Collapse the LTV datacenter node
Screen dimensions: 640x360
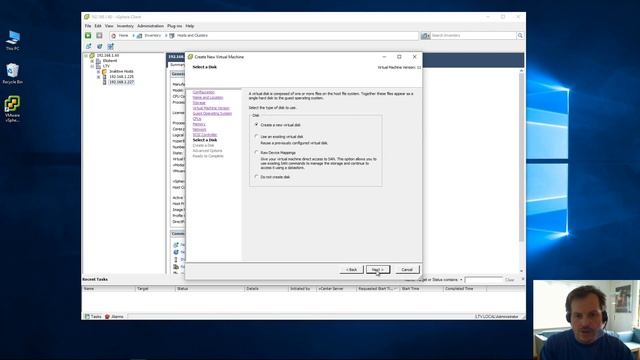92,66
